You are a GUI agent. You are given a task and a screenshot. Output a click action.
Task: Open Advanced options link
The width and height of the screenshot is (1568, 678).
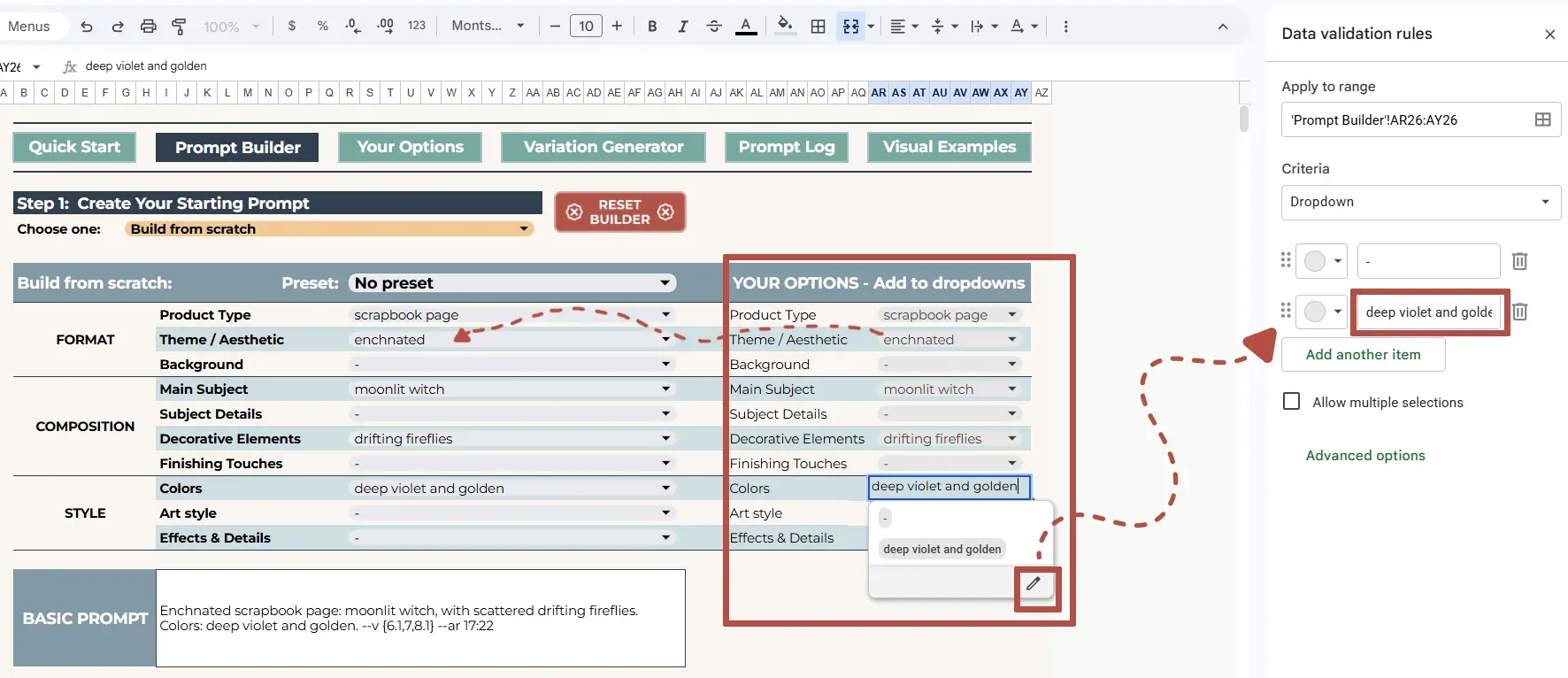tap(1365, 456)
